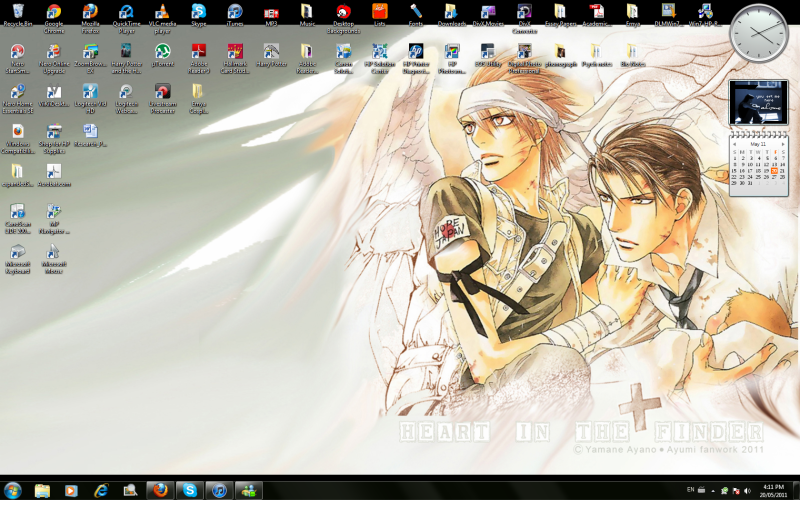Select the Essay Papers folder
Screen dimensions: 800x519
click(560, 15)
